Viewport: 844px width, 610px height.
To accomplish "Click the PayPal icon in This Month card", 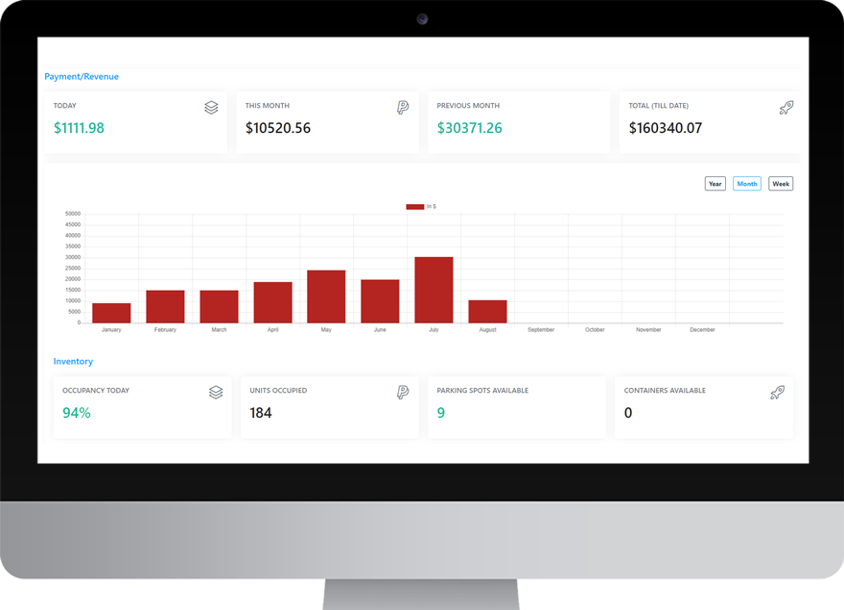I will pyautogui.click(x=402, y=108).
